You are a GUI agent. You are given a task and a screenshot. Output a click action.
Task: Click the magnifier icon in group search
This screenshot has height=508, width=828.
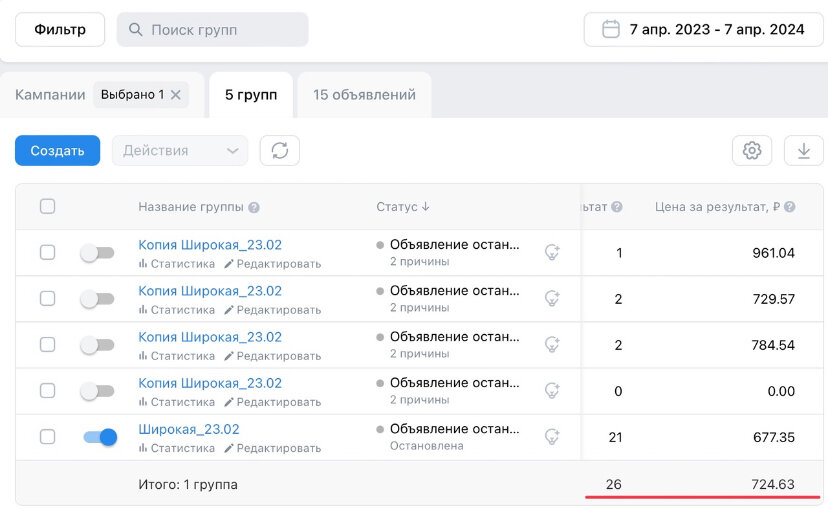point(135,30)
